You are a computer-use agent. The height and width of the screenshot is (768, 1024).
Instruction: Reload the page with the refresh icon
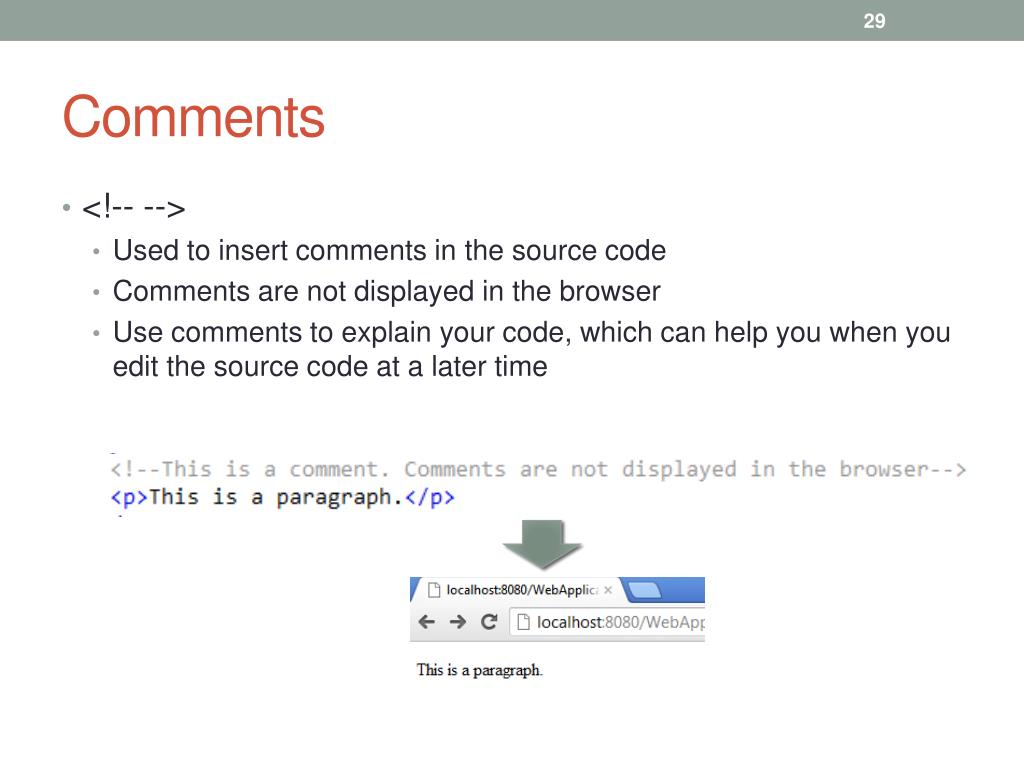(489, 622)
